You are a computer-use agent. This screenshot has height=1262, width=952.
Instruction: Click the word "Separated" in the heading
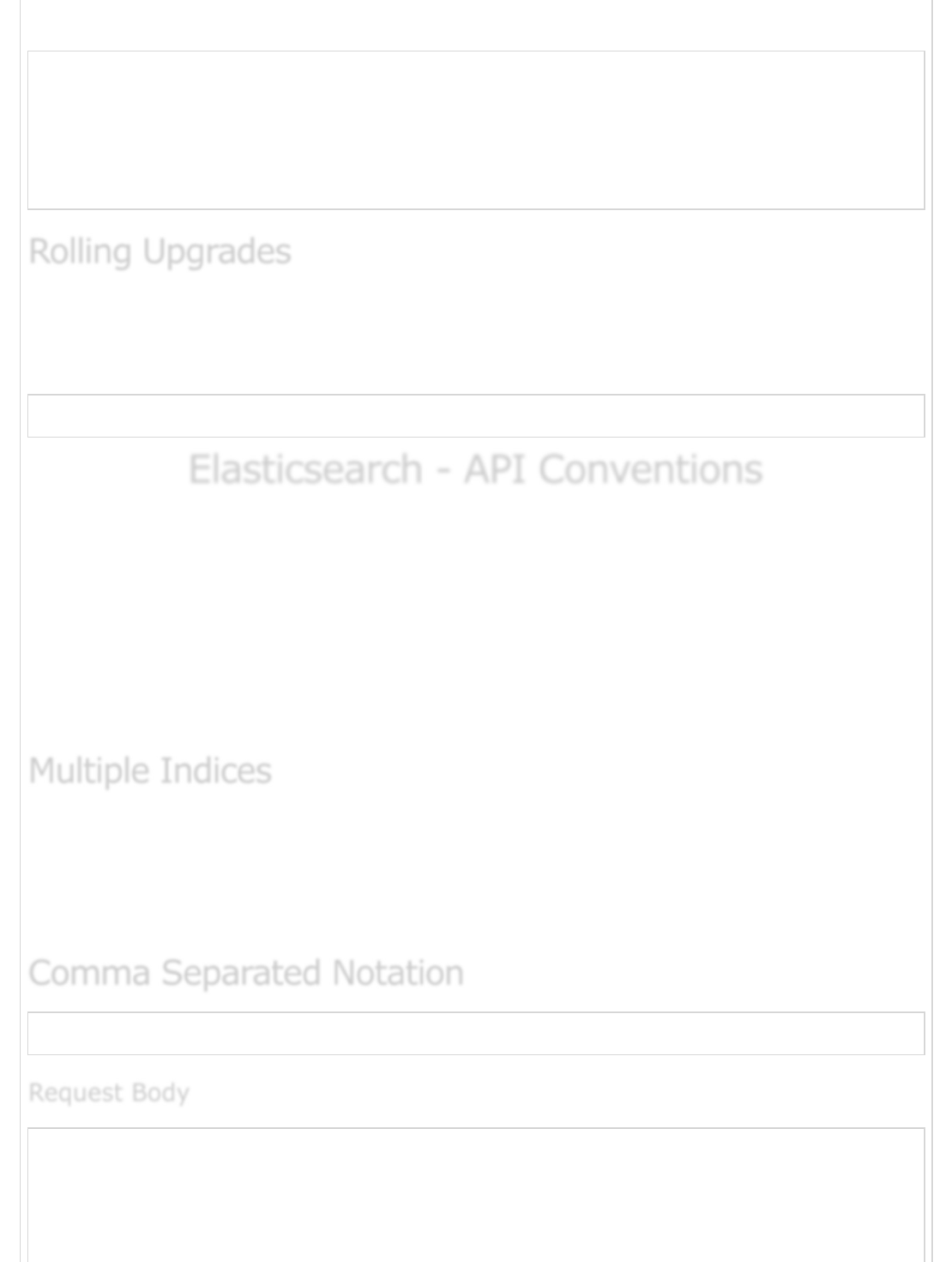click(x=241, y=973)
